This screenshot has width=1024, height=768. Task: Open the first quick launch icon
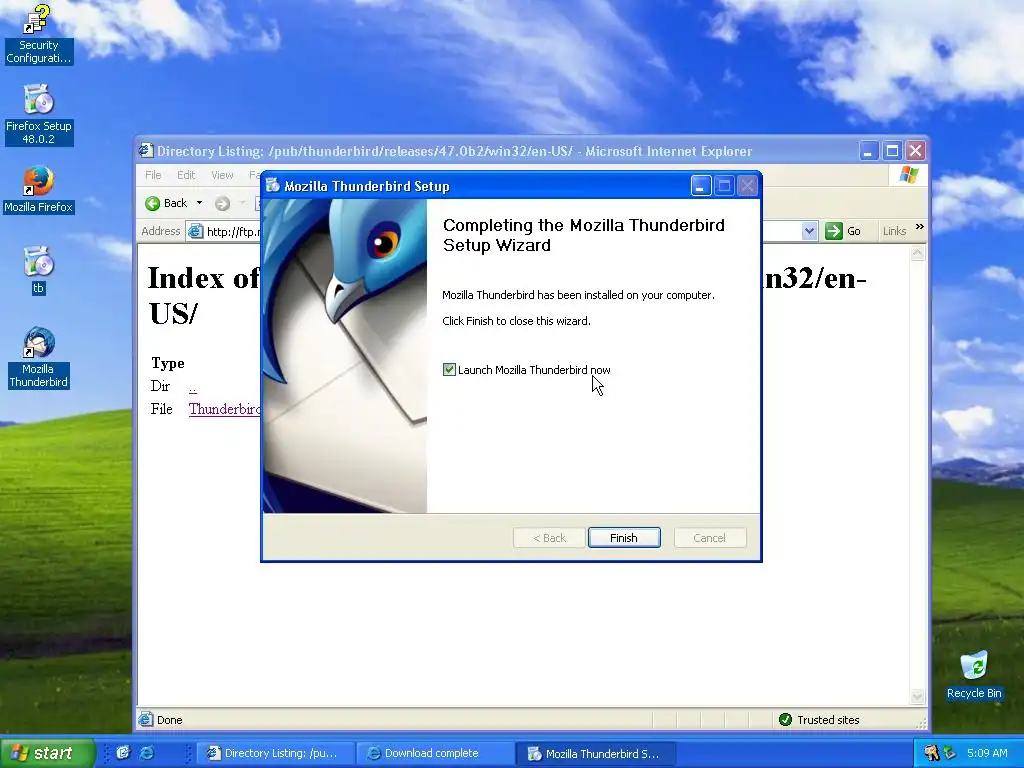click(123, 753)
